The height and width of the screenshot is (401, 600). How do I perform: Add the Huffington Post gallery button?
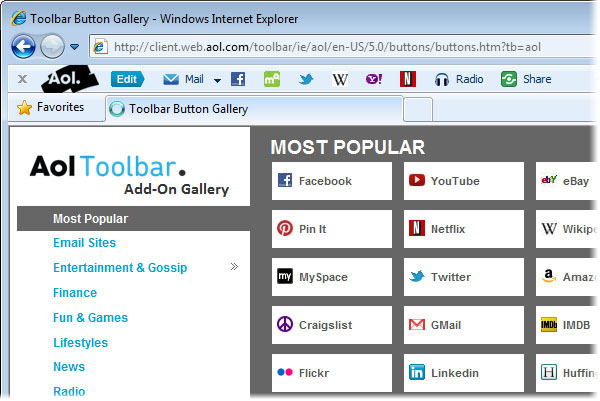pos(566,373)
